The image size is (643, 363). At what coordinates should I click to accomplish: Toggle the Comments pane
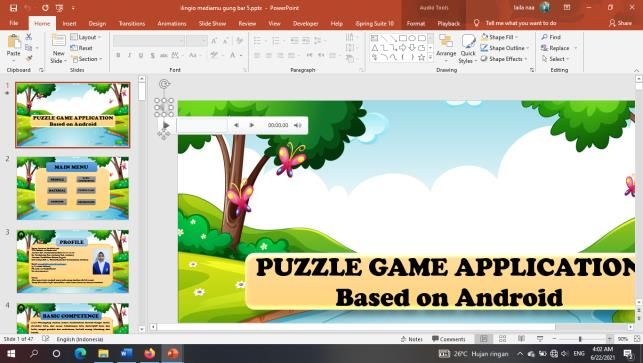(449, 339)
